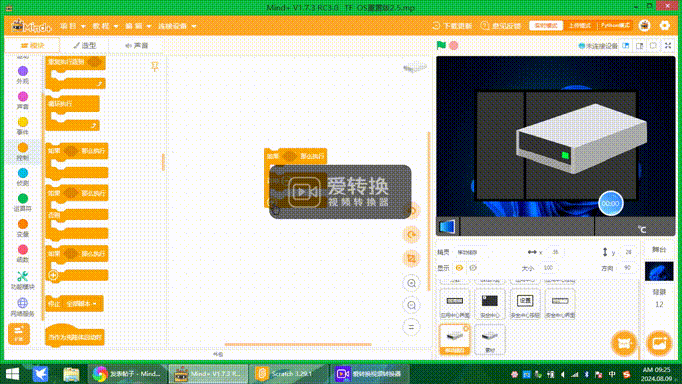
Task: Switch to large stage layout icon
Action: click(639, 45)
